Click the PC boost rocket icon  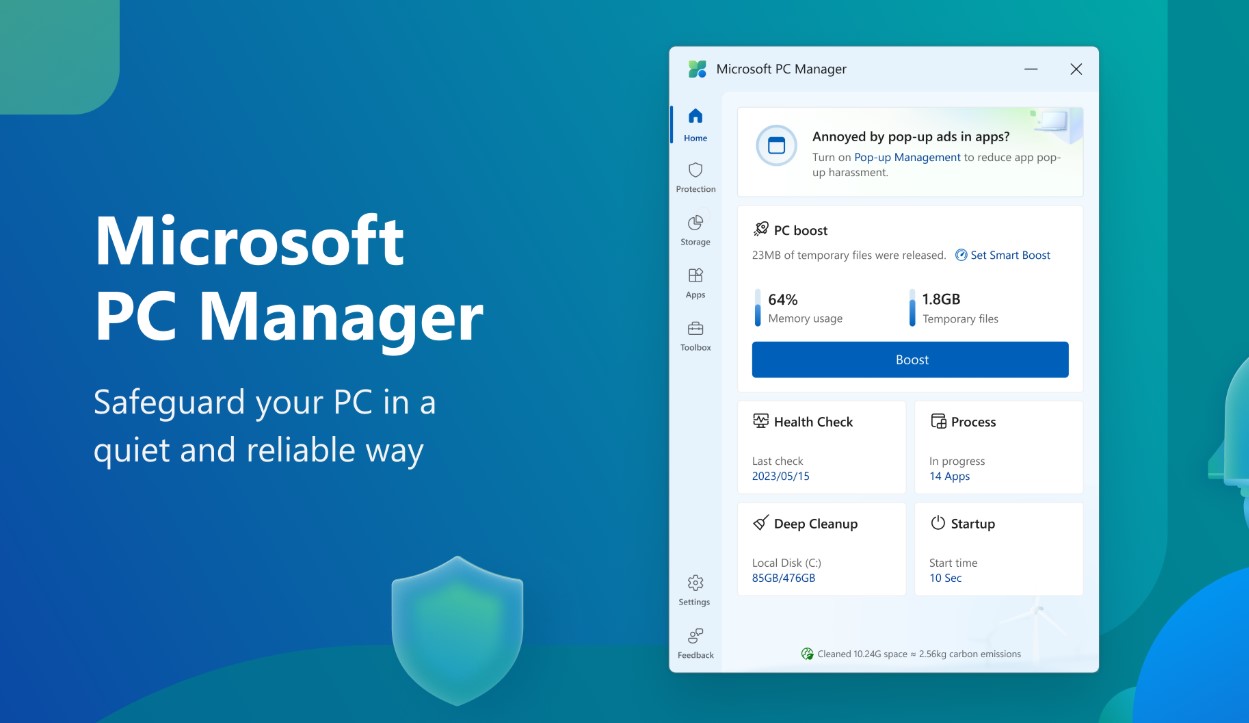(x=760, y=229)
